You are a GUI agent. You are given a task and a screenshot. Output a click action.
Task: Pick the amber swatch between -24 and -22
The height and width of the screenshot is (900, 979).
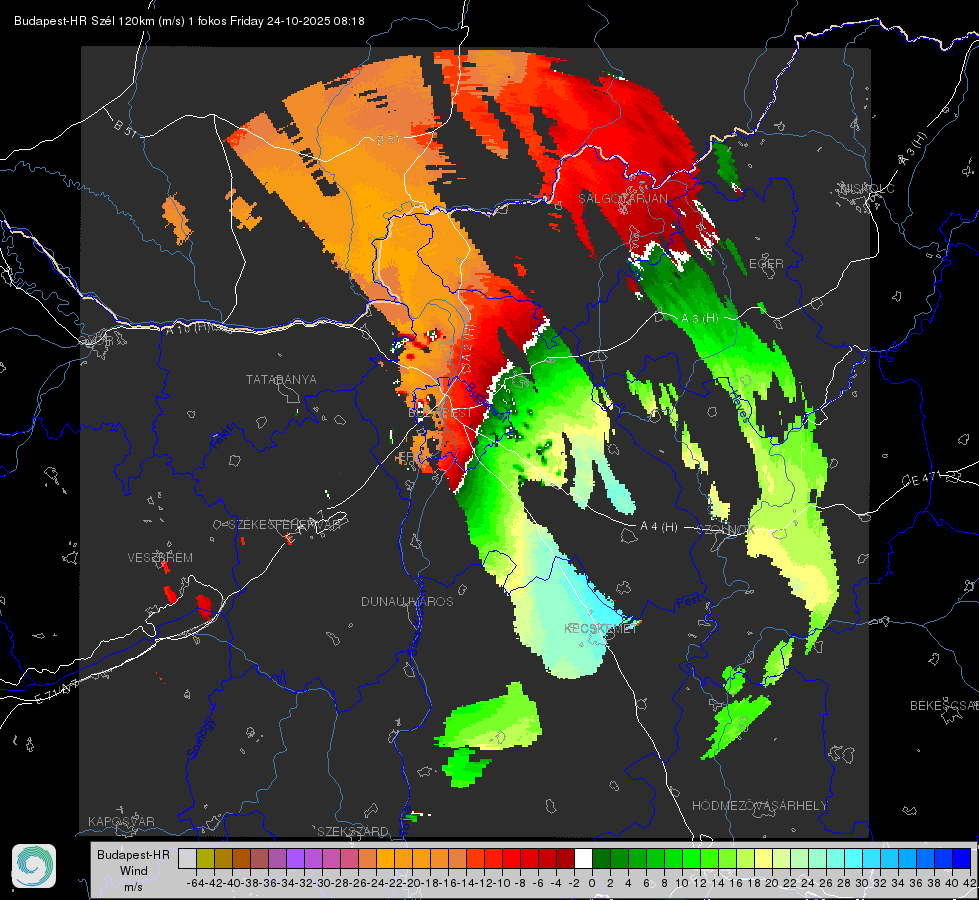coord(385,858)
